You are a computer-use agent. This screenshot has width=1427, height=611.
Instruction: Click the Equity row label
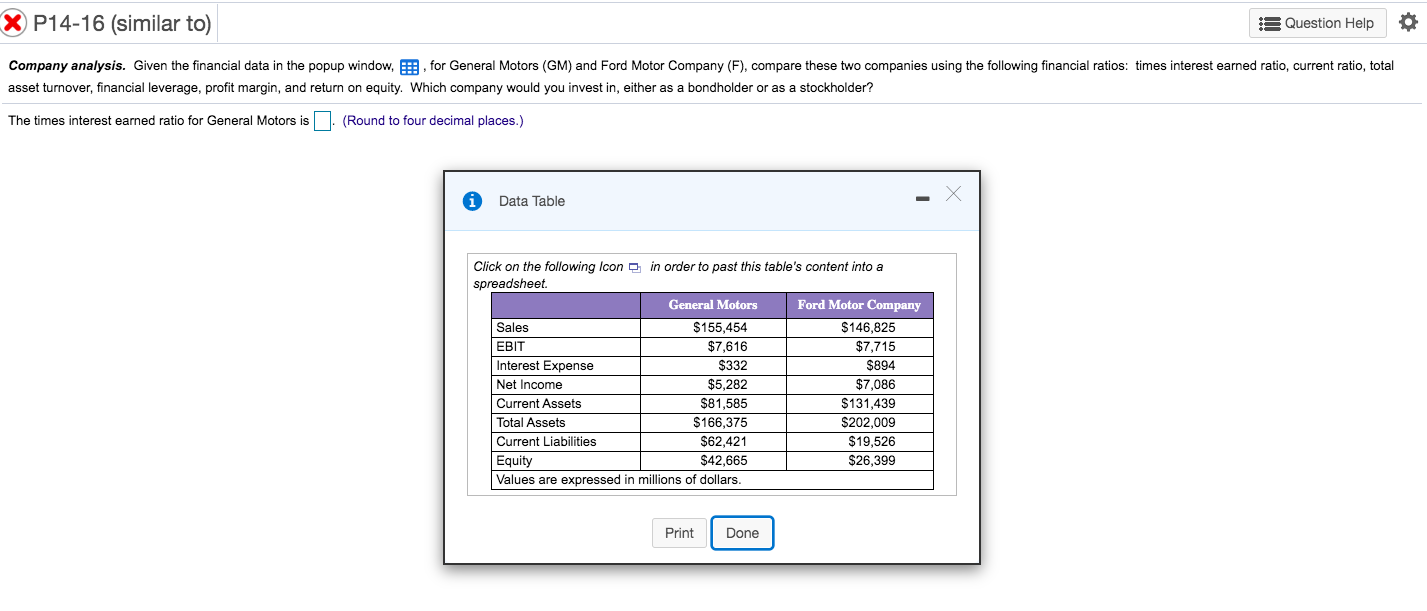click(514, 461)
